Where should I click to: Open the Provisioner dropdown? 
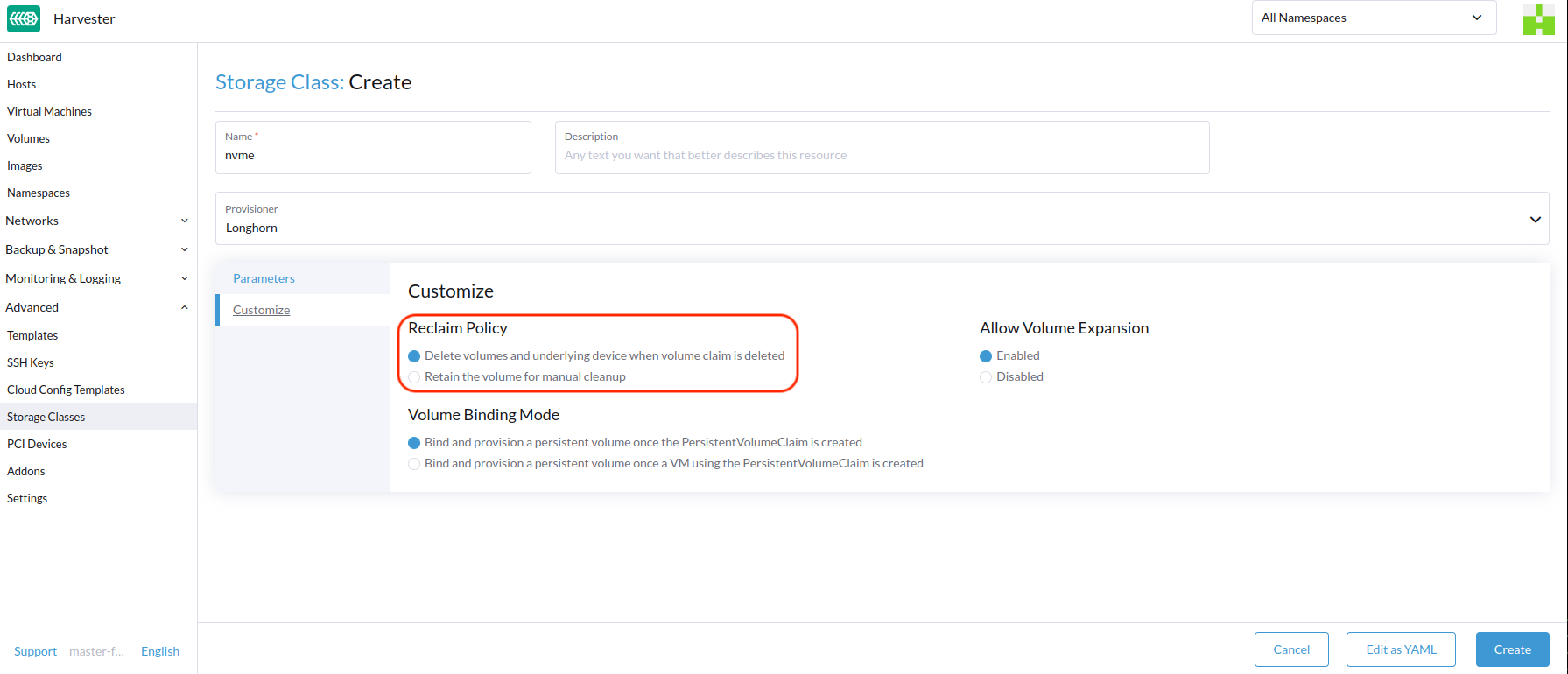pyautogui.click(x=881, y=219)
